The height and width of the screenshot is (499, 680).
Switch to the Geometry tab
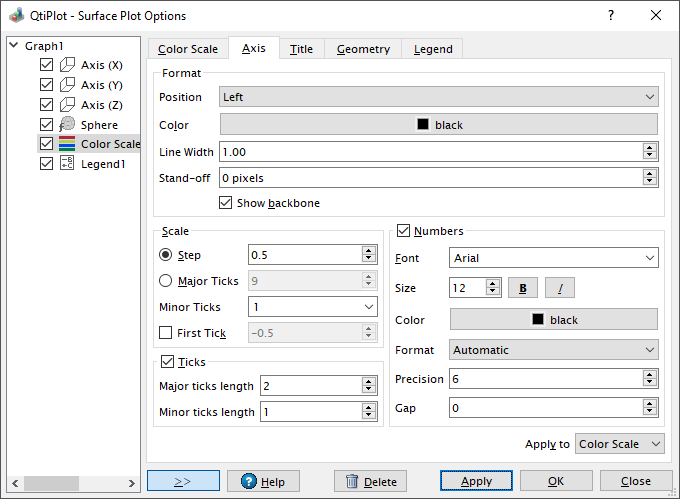(x=363, y=49)
